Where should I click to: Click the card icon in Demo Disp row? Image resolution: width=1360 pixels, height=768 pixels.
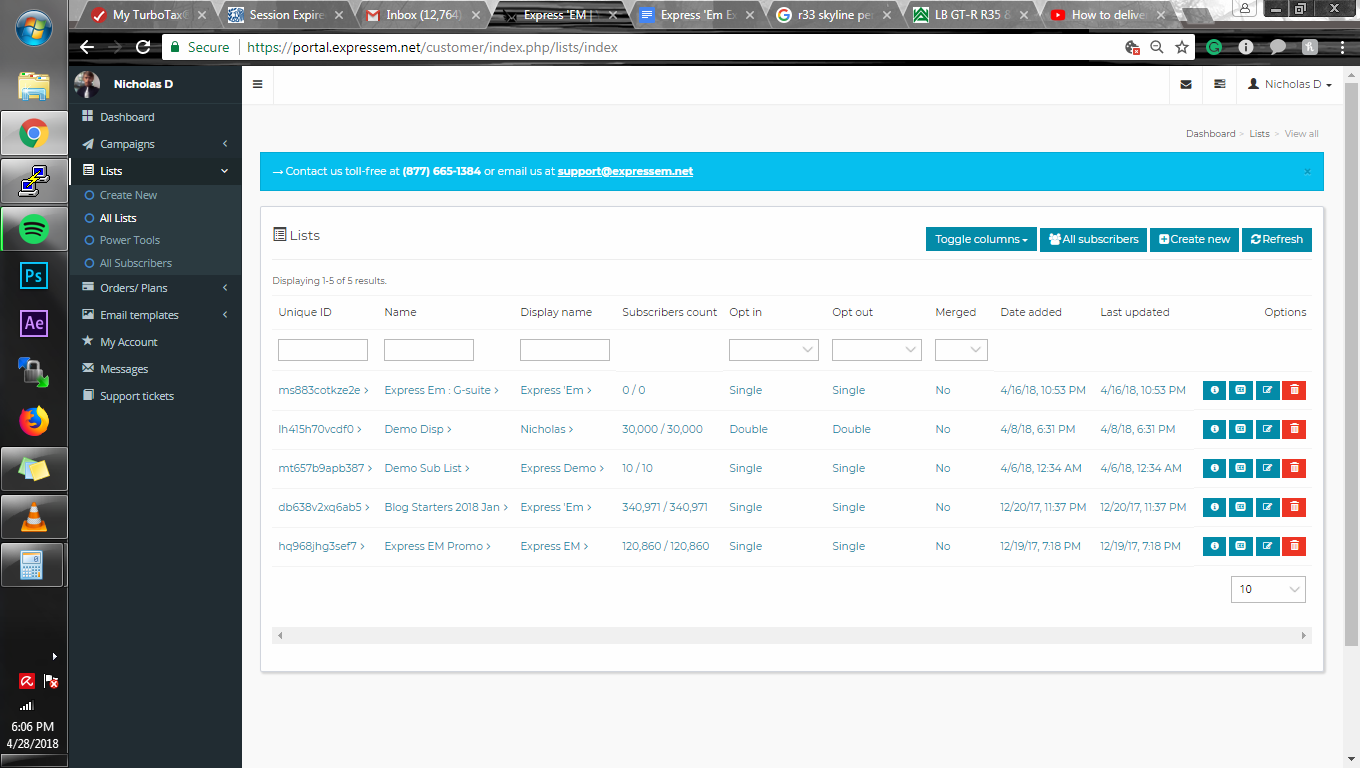1241,429
